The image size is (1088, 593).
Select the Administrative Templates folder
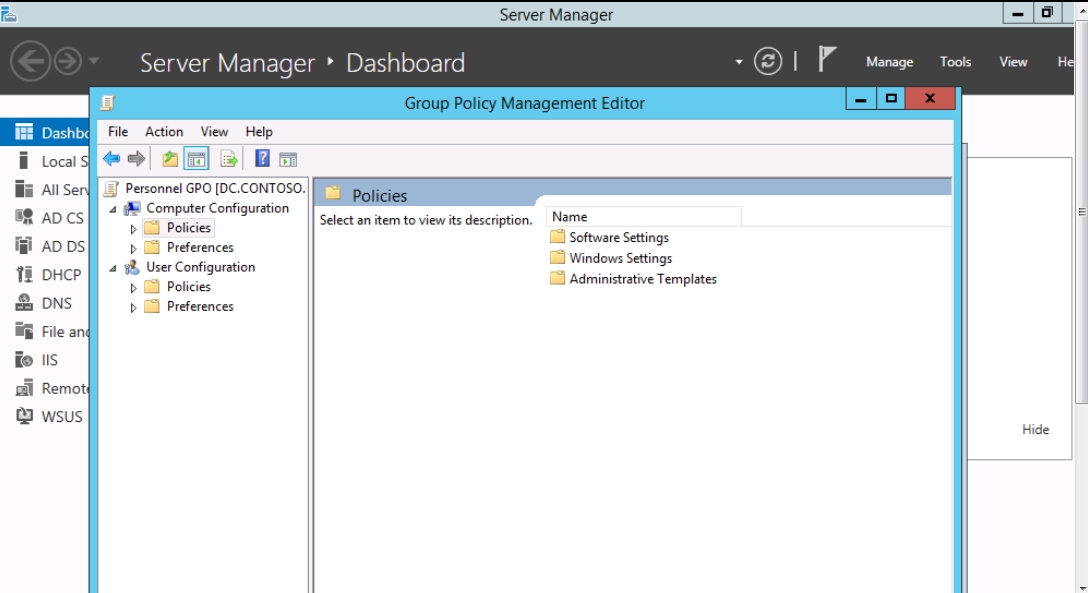(x=642, y=279)
